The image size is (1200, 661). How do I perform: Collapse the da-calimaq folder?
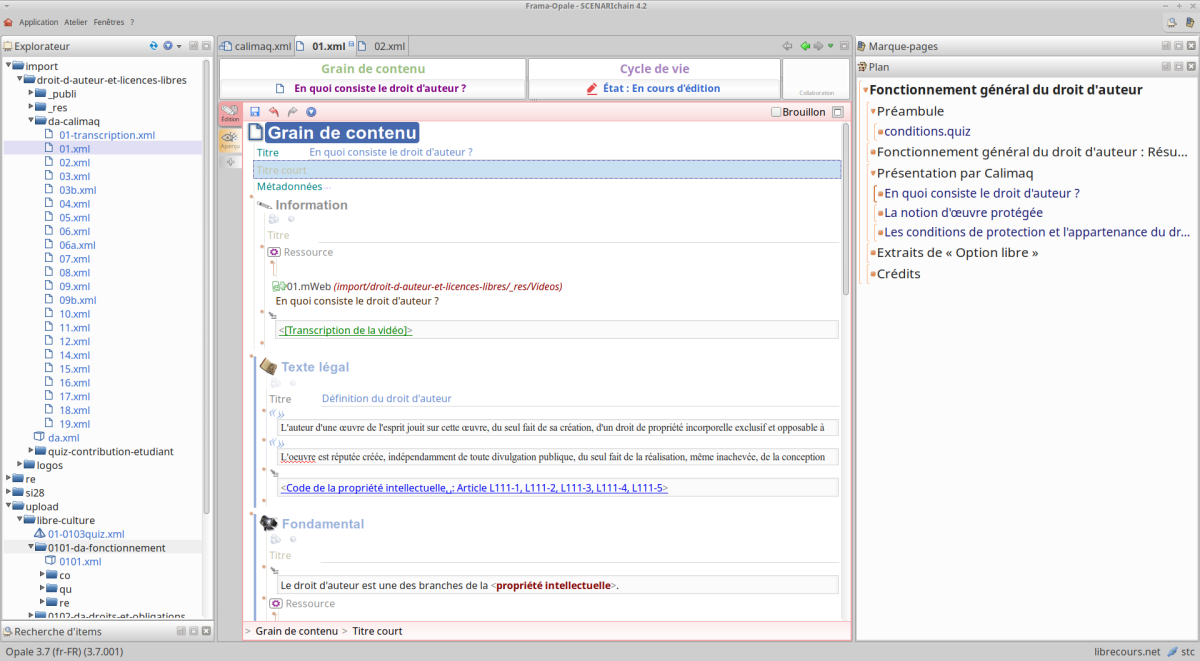31,121
